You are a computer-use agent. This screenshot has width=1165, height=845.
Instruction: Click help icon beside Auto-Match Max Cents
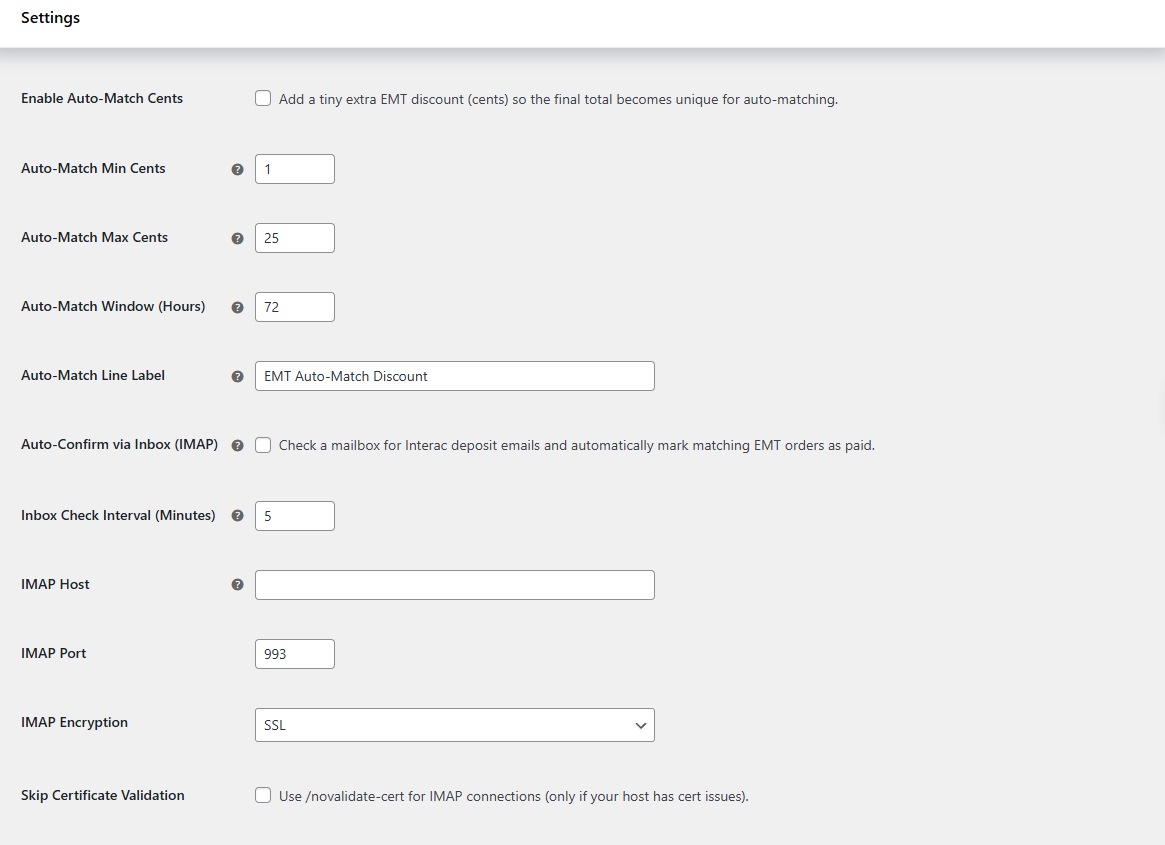(237, 239)
